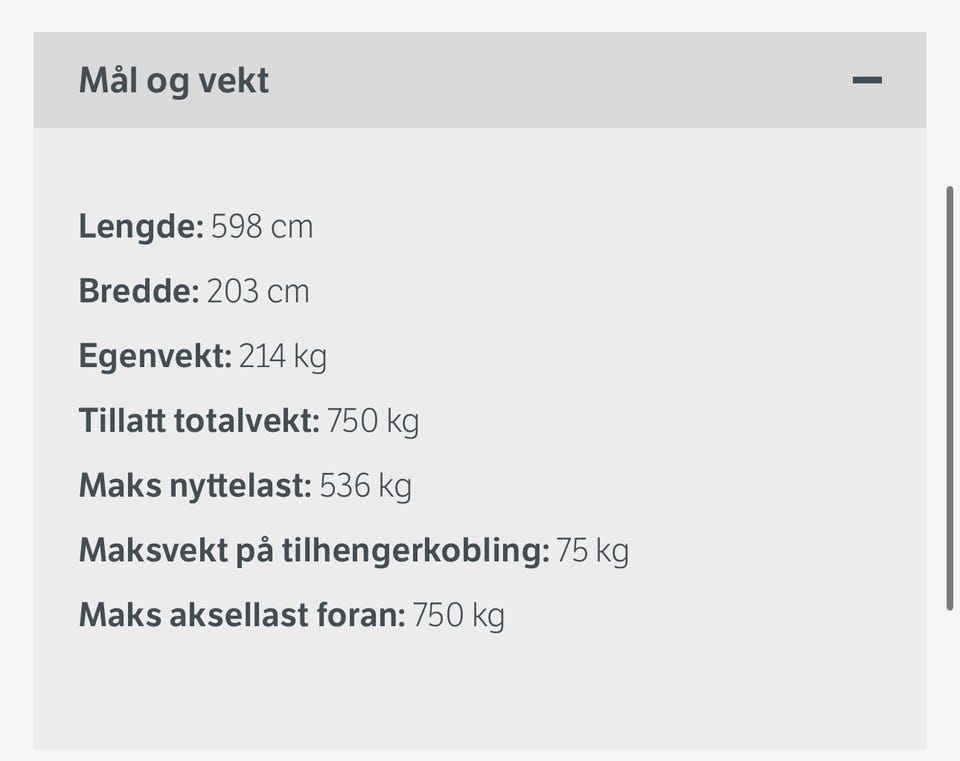Click the 'Maks nyttelast:' label
The width and height of the screenshot is (960, 761).
[x=195, y=485]
